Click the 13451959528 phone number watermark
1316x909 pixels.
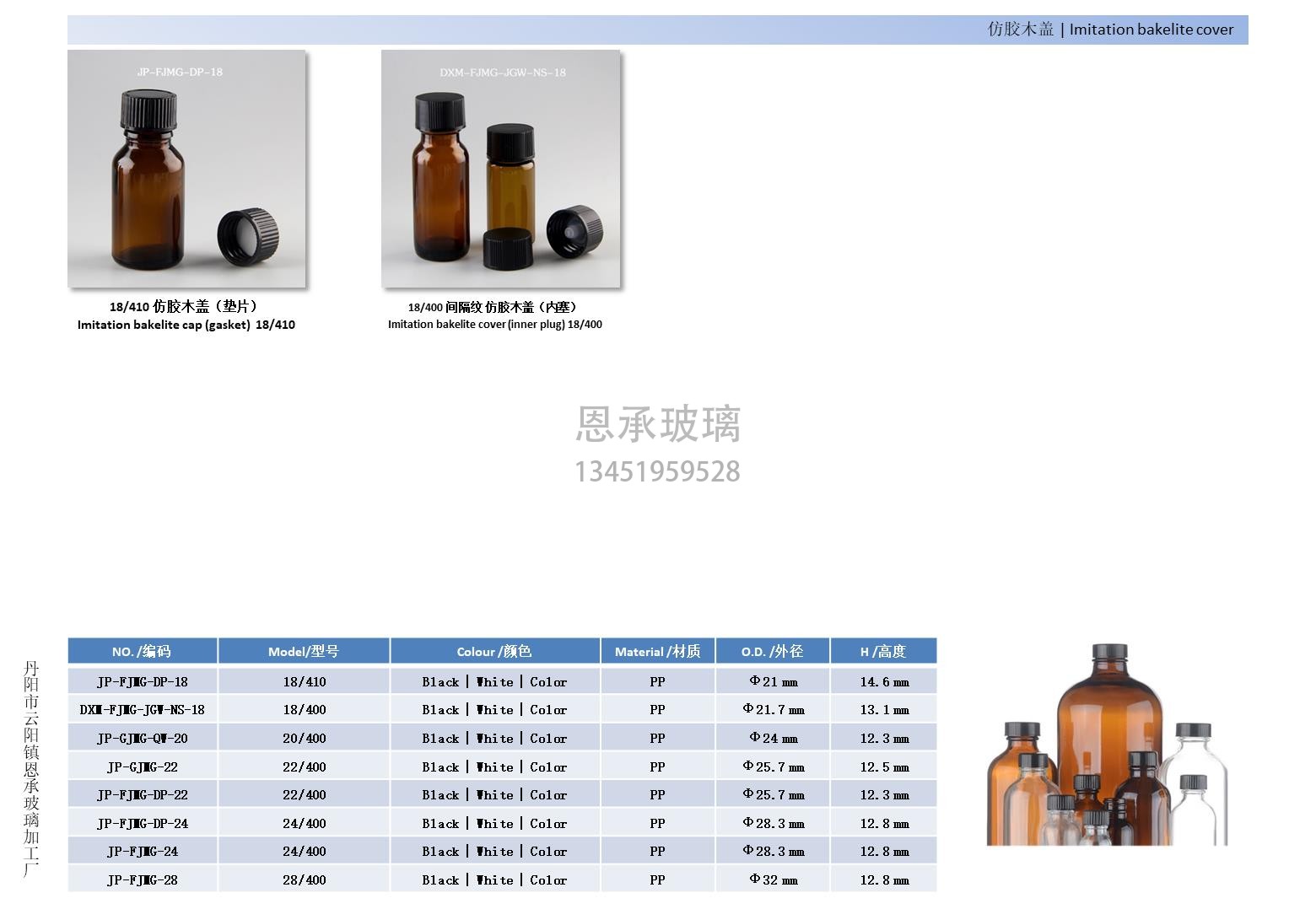coord(657,471)
